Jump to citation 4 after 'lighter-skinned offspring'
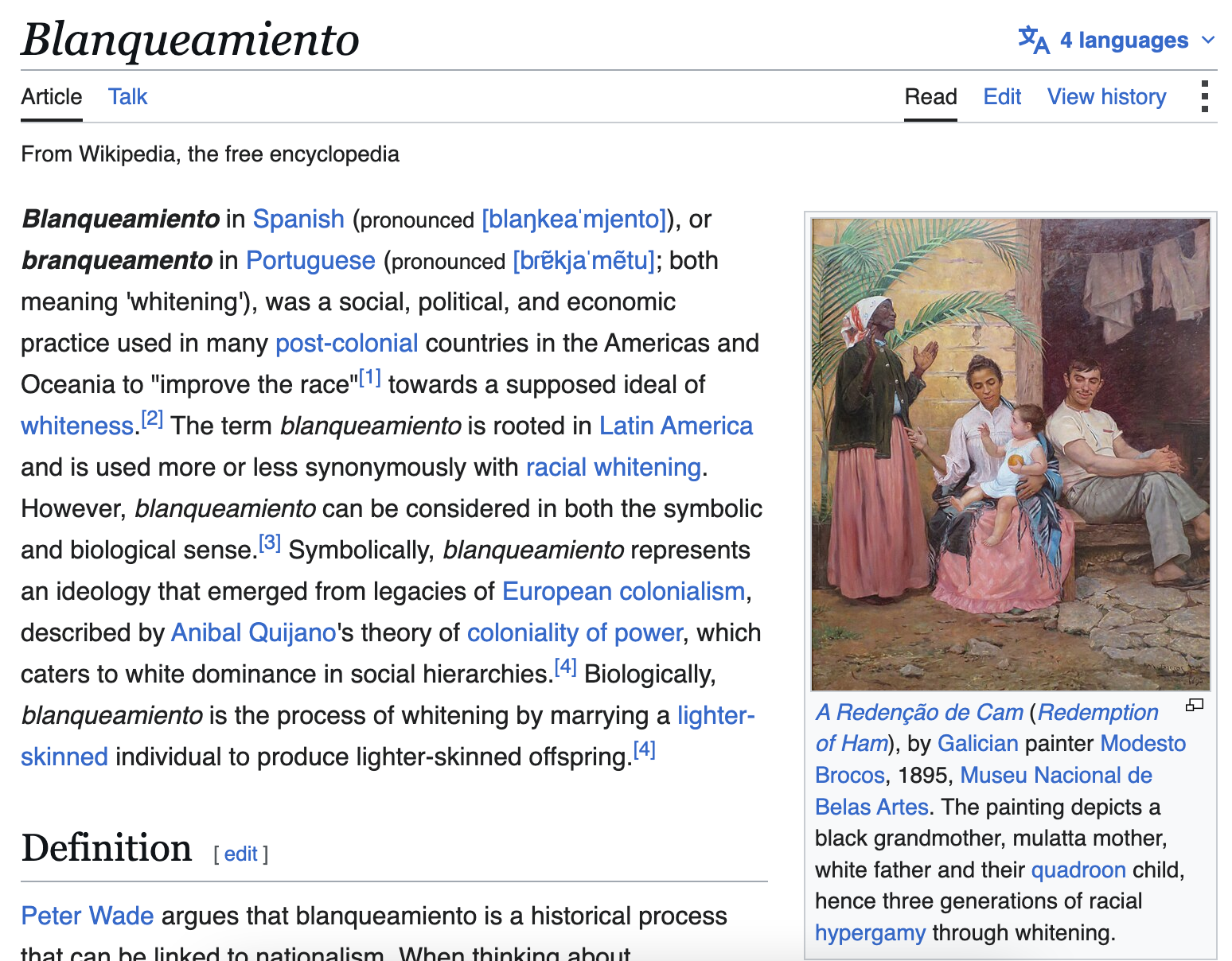1232x961 pixels. (x=644, y=749)
